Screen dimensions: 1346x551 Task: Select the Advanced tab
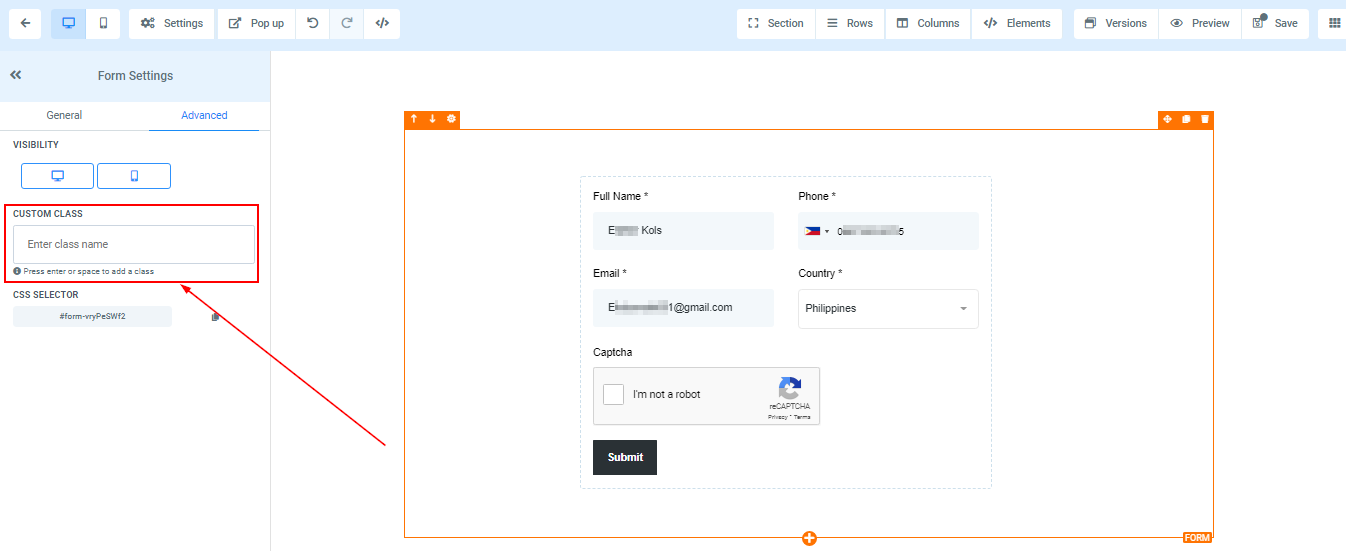[204, 115]
